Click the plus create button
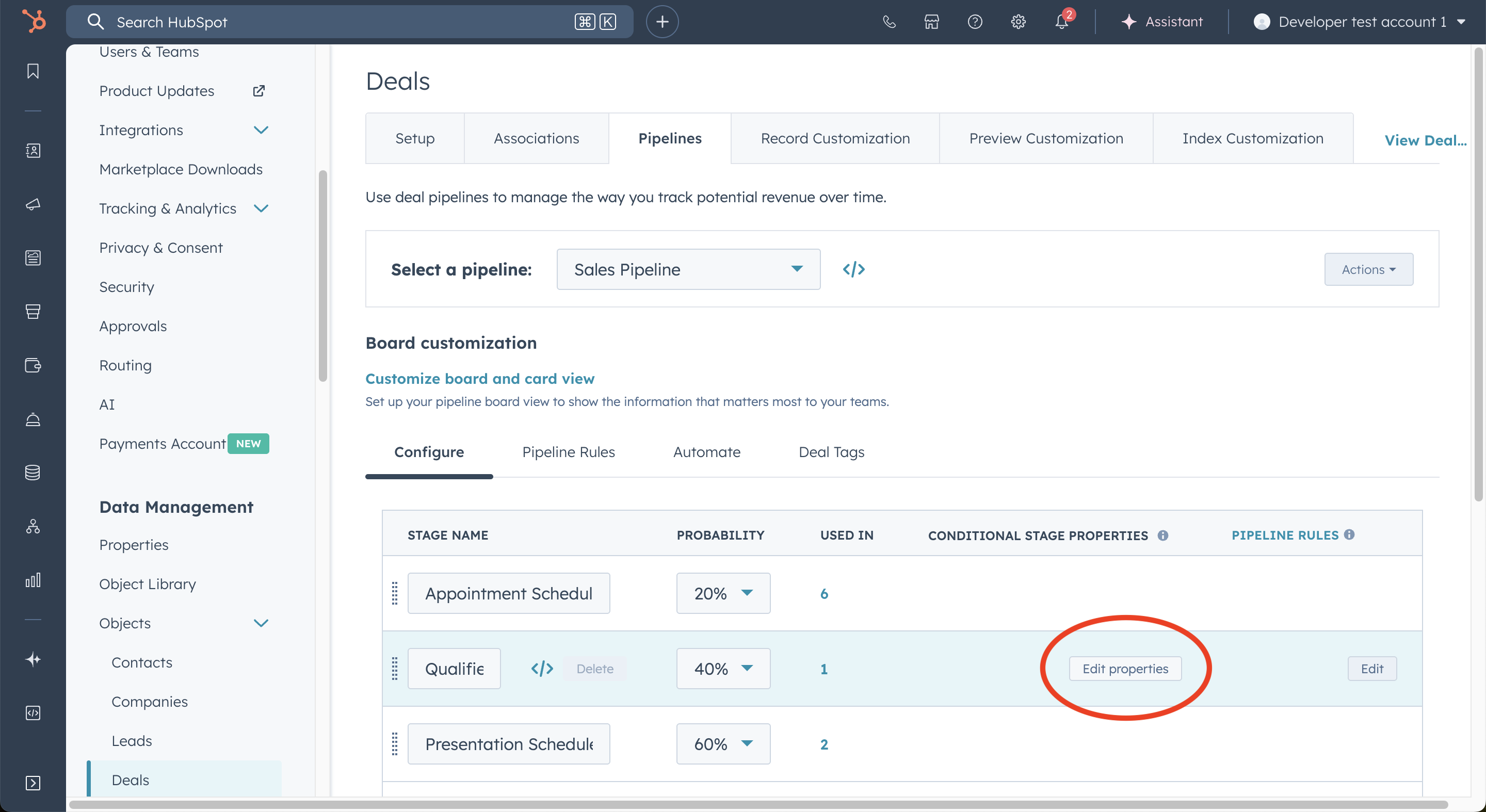1486x812 pixels. tap(661, 22)
